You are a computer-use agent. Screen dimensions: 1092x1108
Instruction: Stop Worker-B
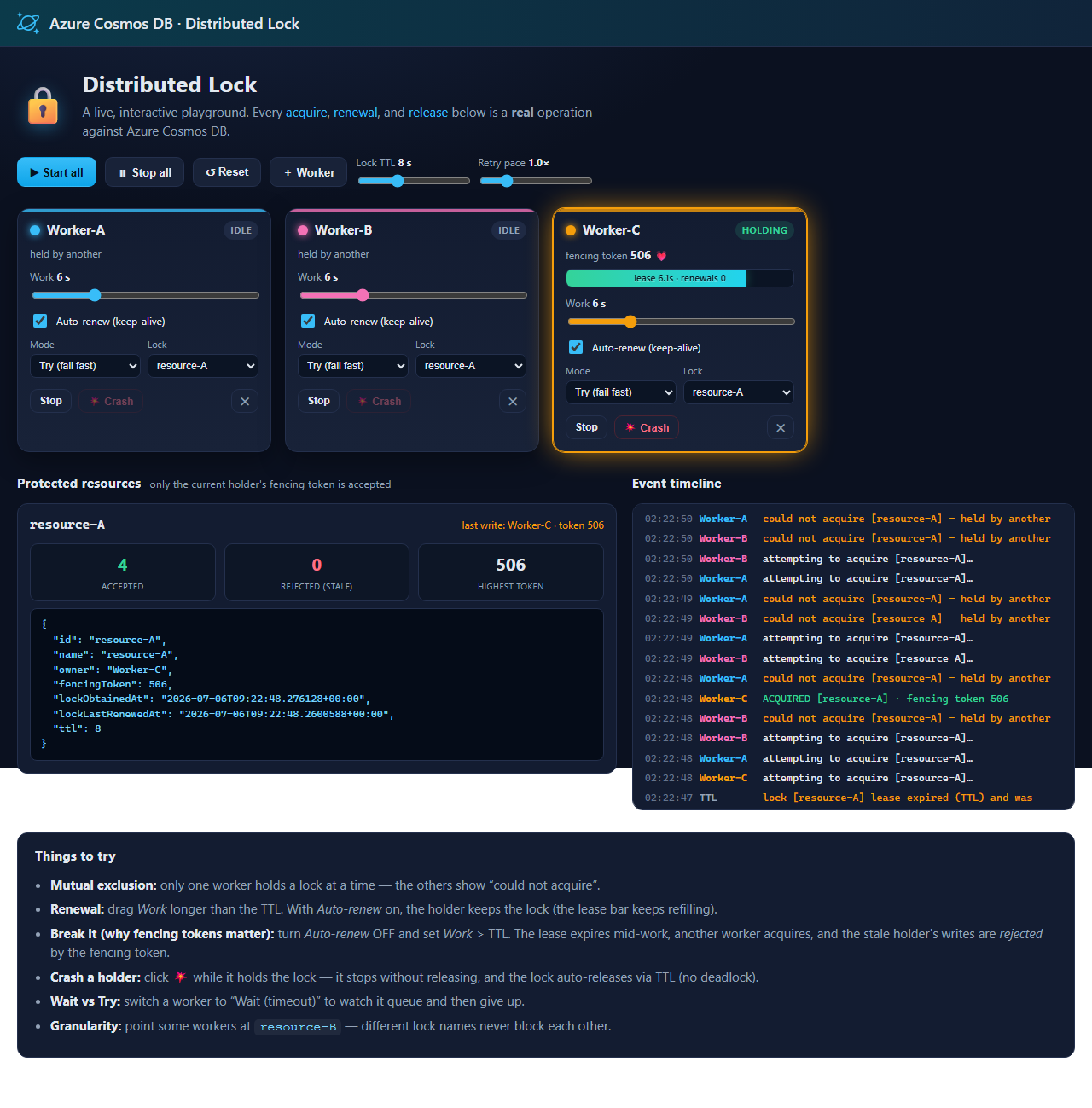click(x=319, y=401)
